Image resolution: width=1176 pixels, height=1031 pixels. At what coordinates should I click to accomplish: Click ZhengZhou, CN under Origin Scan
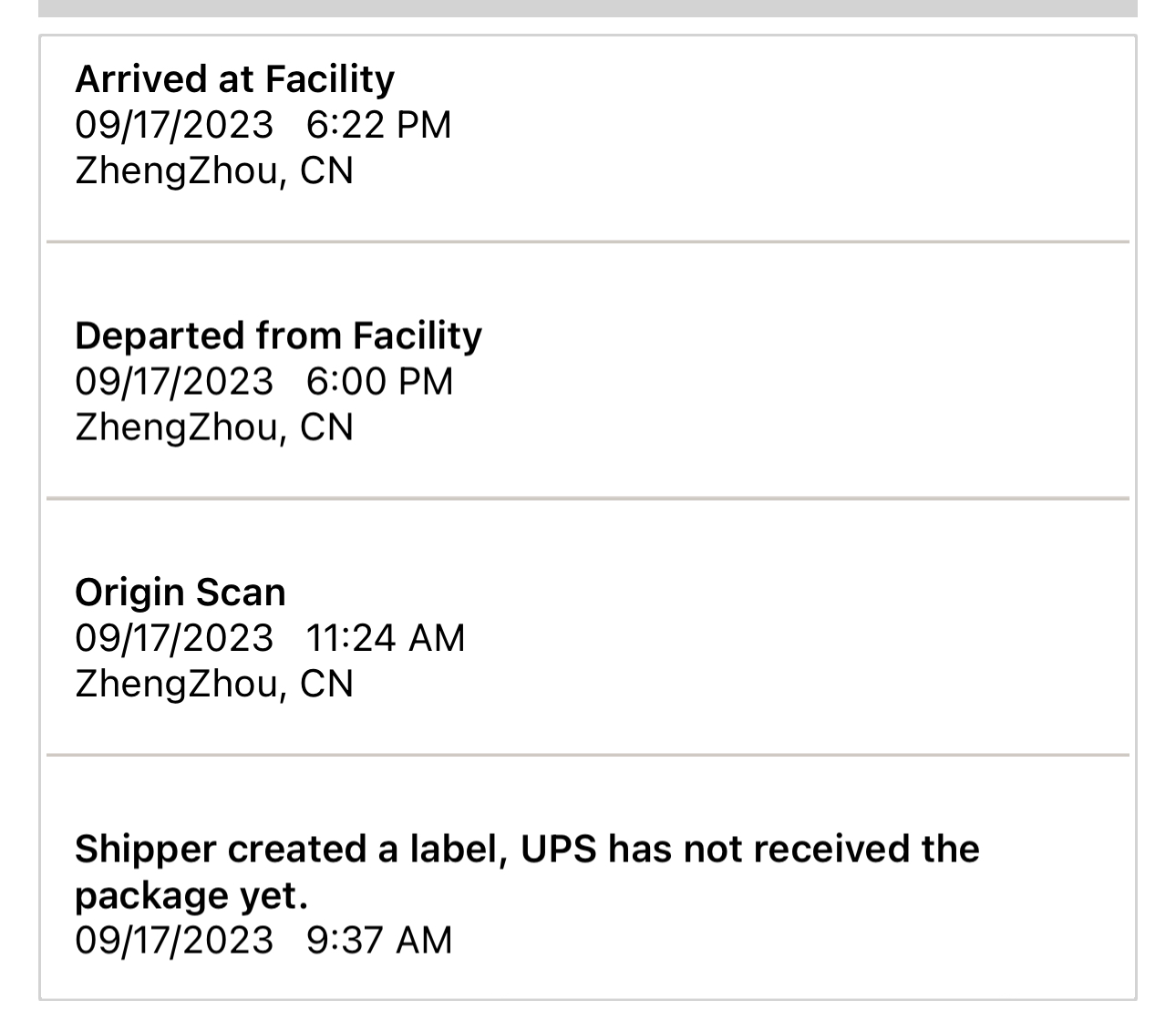pos(213,684)
